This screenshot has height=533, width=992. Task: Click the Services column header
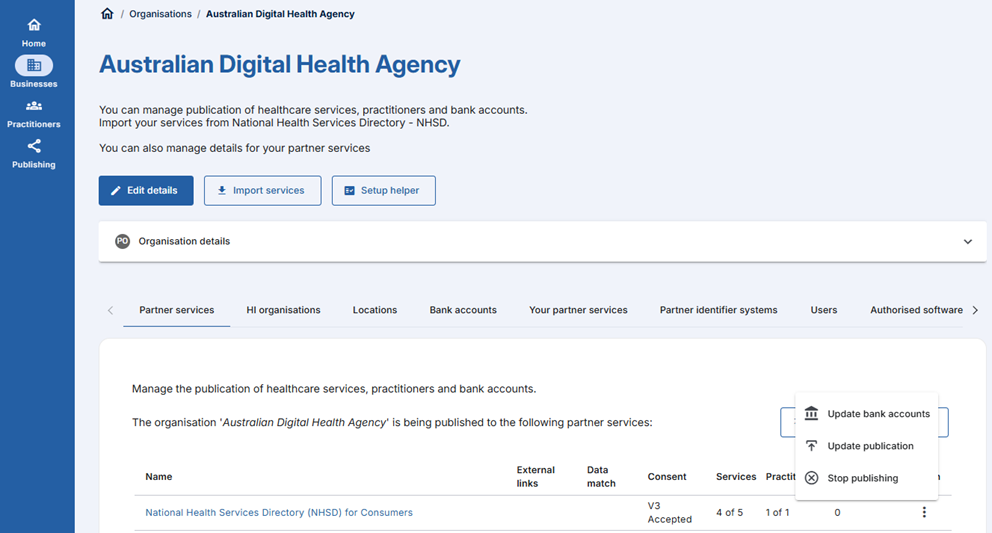coord(736,477)
